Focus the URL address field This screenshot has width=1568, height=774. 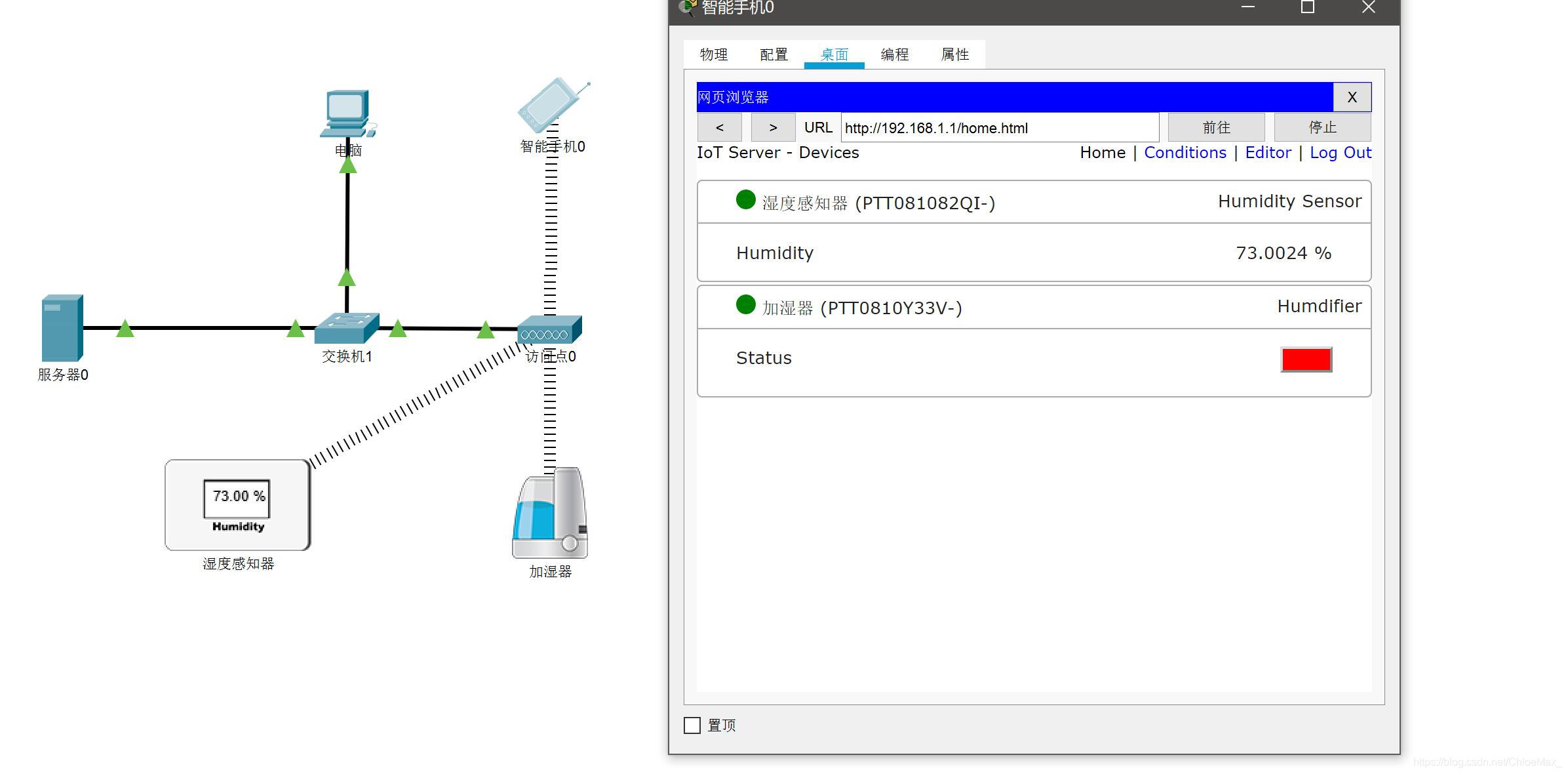tap(999, 128)
